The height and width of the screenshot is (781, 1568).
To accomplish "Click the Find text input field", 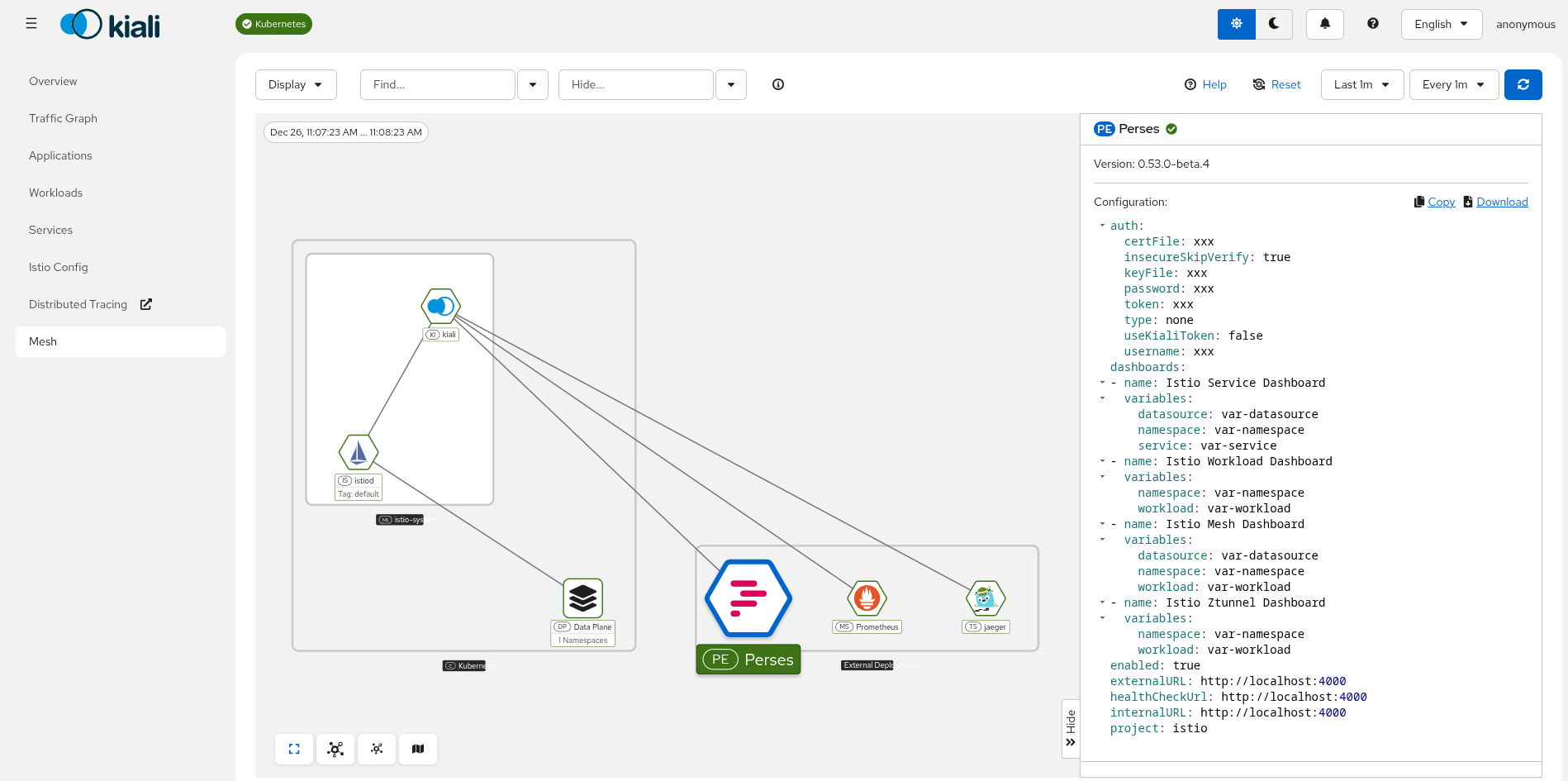I will click(x=437, y=84).
